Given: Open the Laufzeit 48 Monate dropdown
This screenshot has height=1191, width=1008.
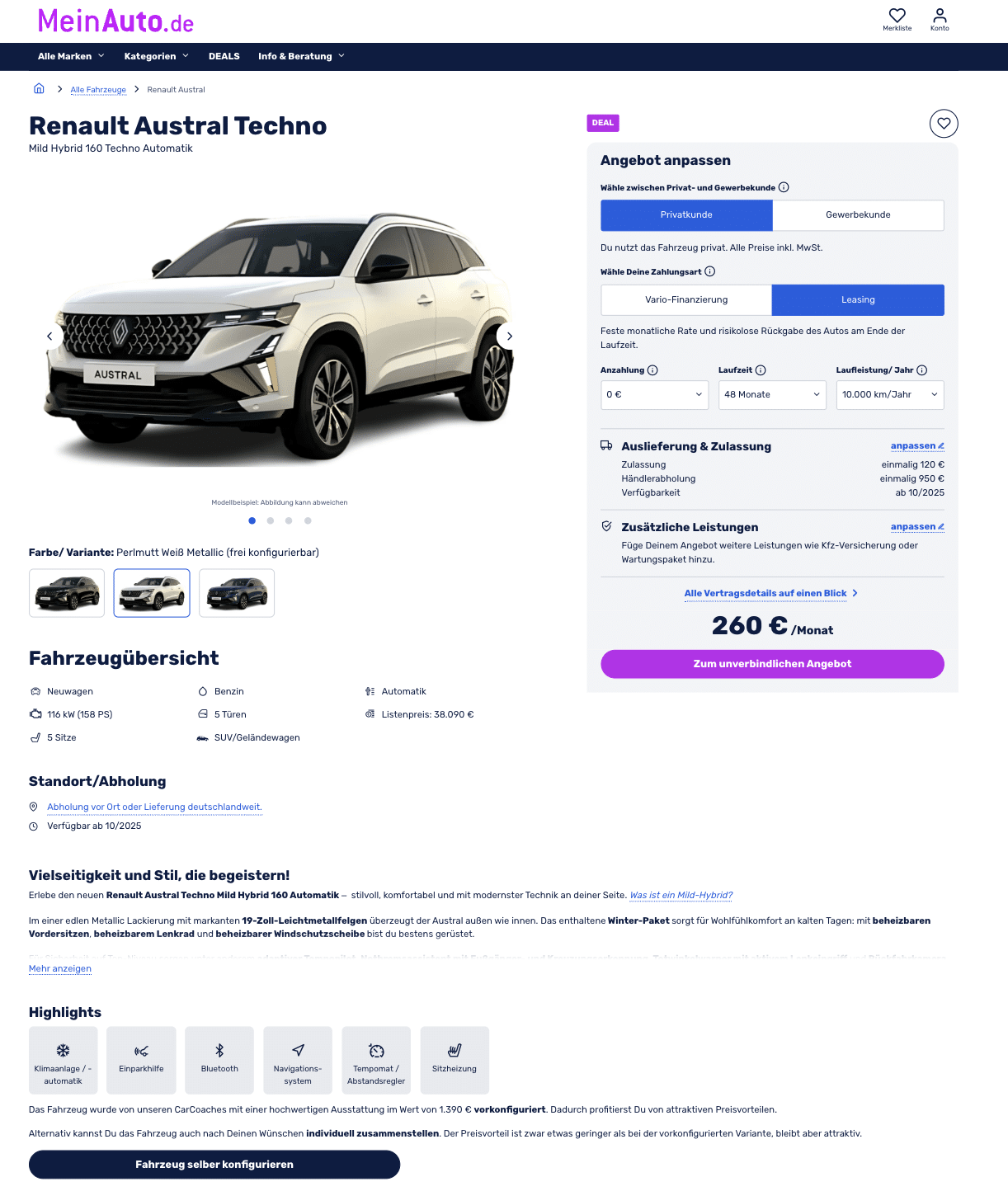Looking at the screenshot, I should pos(772,394).
